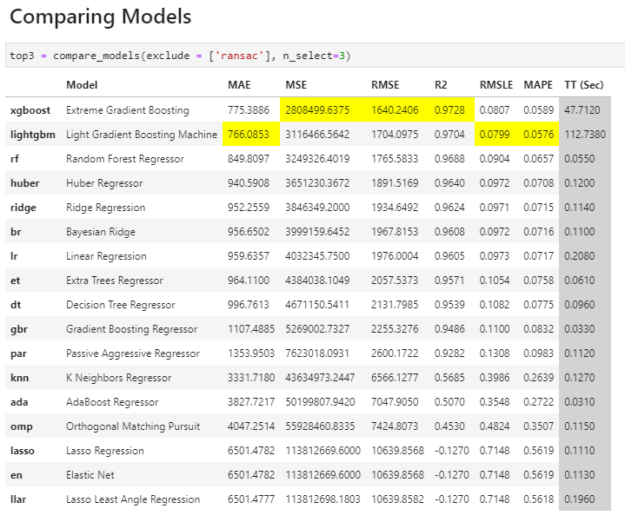Click Huber Regressor model name

pos(104,183)
